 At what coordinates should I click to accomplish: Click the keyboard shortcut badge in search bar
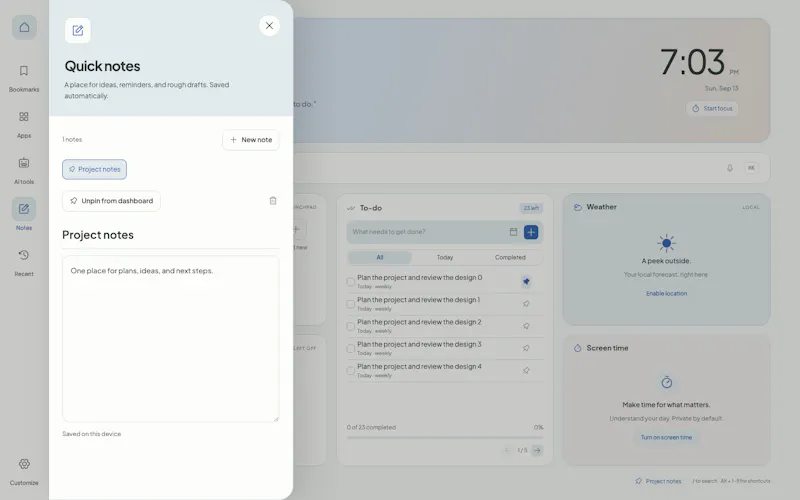pos(751,168)
